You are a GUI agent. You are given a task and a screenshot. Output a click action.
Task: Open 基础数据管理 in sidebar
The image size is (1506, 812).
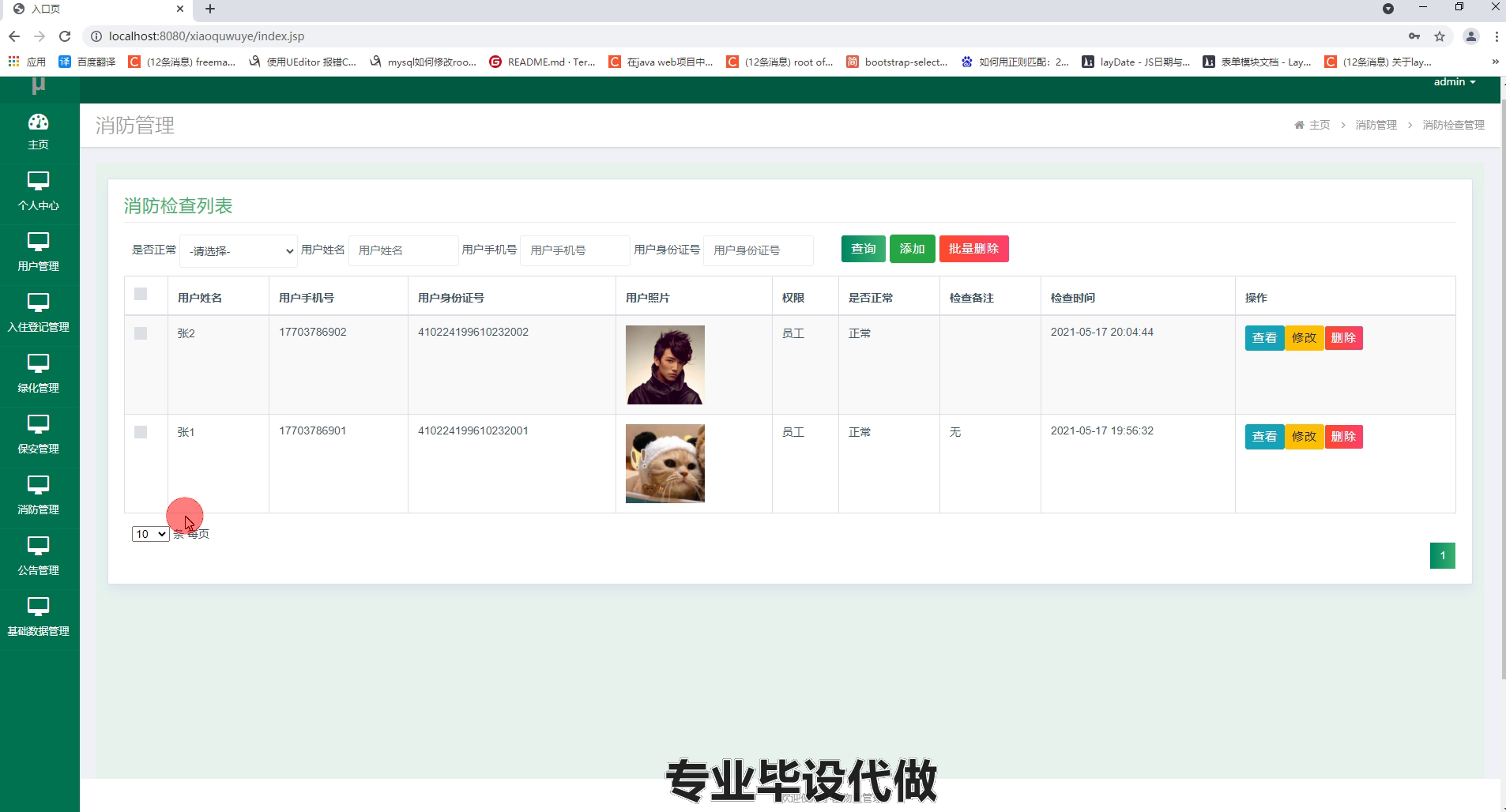pos(38,618)
